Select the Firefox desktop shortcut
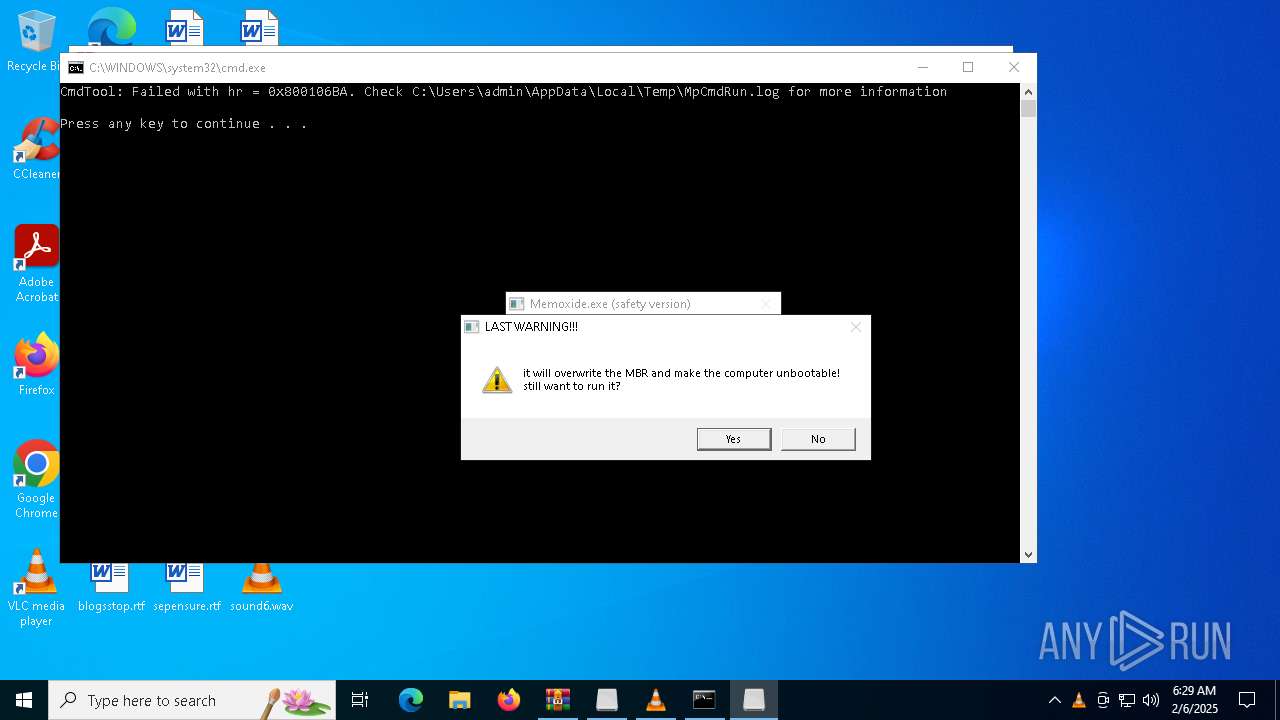The height and width of the screenshot is (720, 1280). pyautogui.click(x=36, y=364)
